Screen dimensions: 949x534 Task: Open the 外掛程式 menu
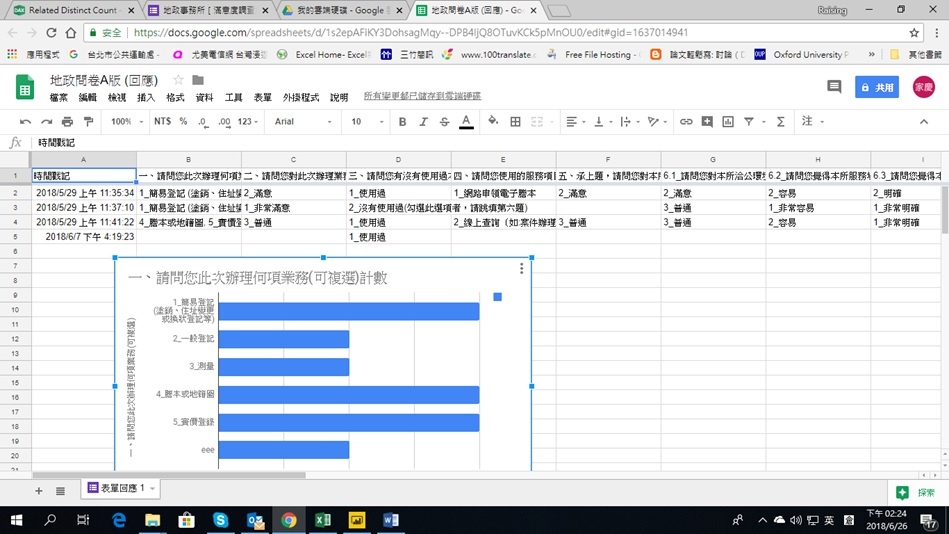pos(301,97)
